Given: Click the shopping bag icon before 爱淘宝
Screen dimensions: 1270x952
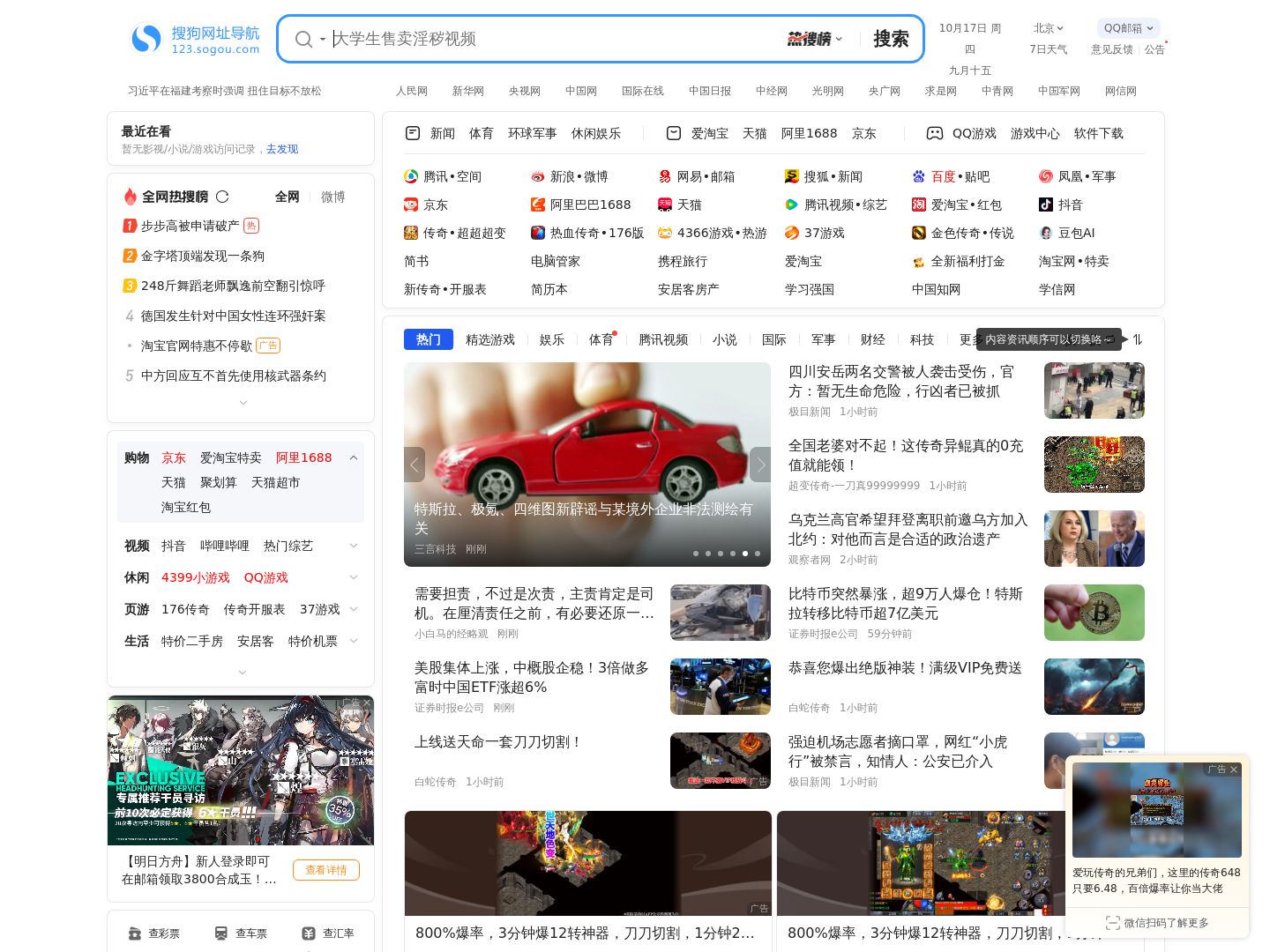Looking at the screenshot, I should click(x=674, y=133).
